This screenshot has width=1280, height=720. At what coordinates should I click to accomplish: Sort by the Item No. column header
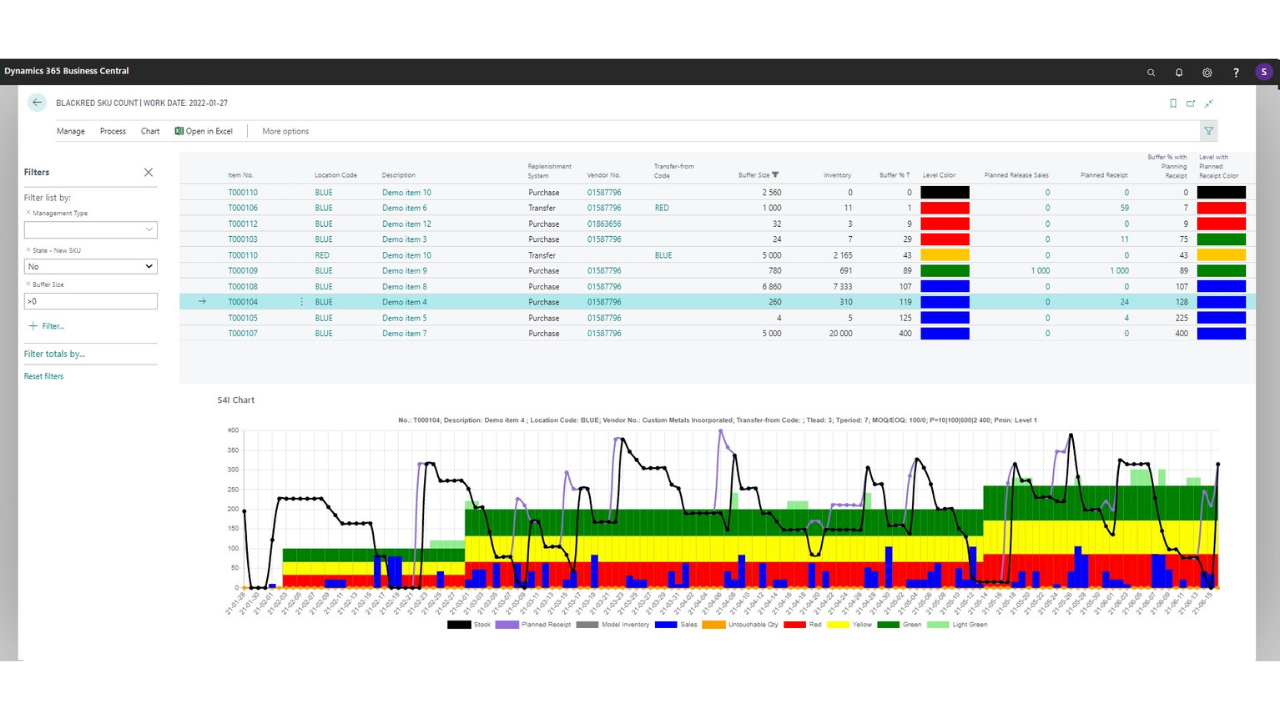pos(241,175)
